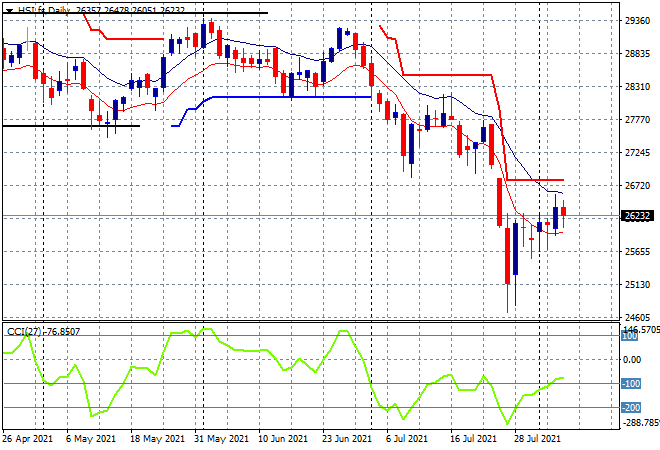Click the CCI level 100 tag

coord(629,336)
